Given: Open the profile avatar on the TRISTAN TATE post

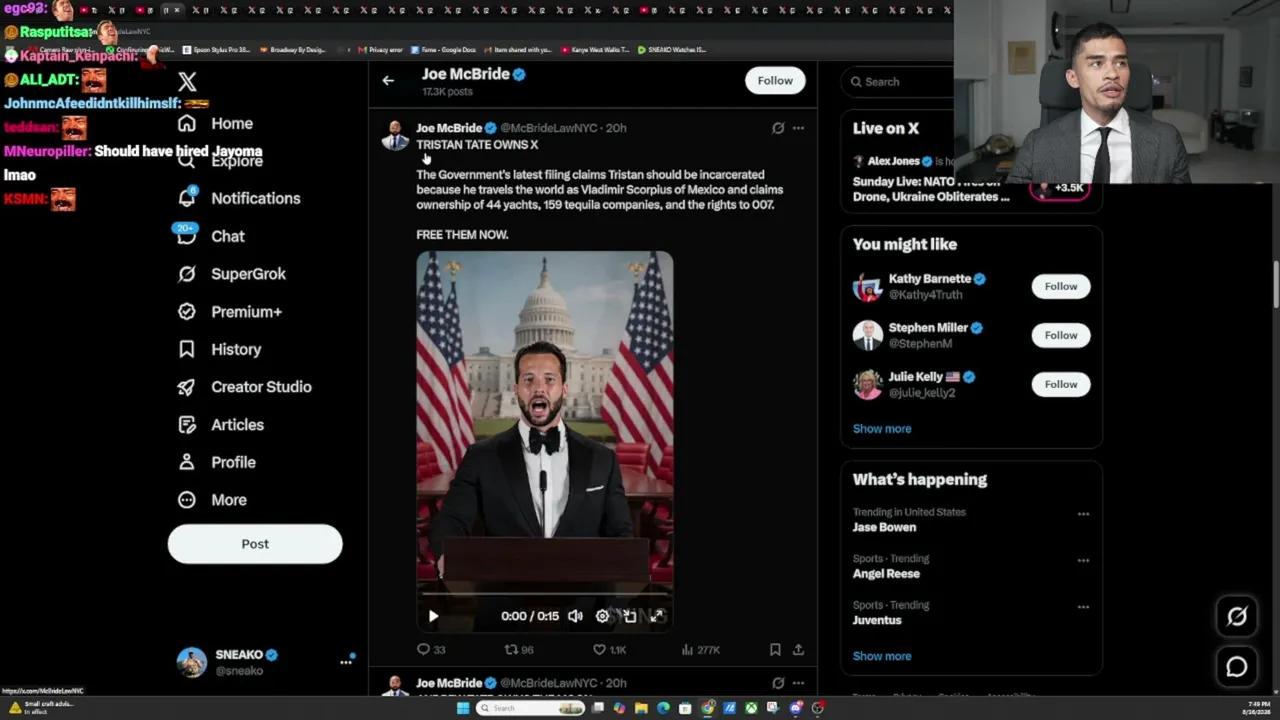Looking at the screenshot, I should click(396, 135).
